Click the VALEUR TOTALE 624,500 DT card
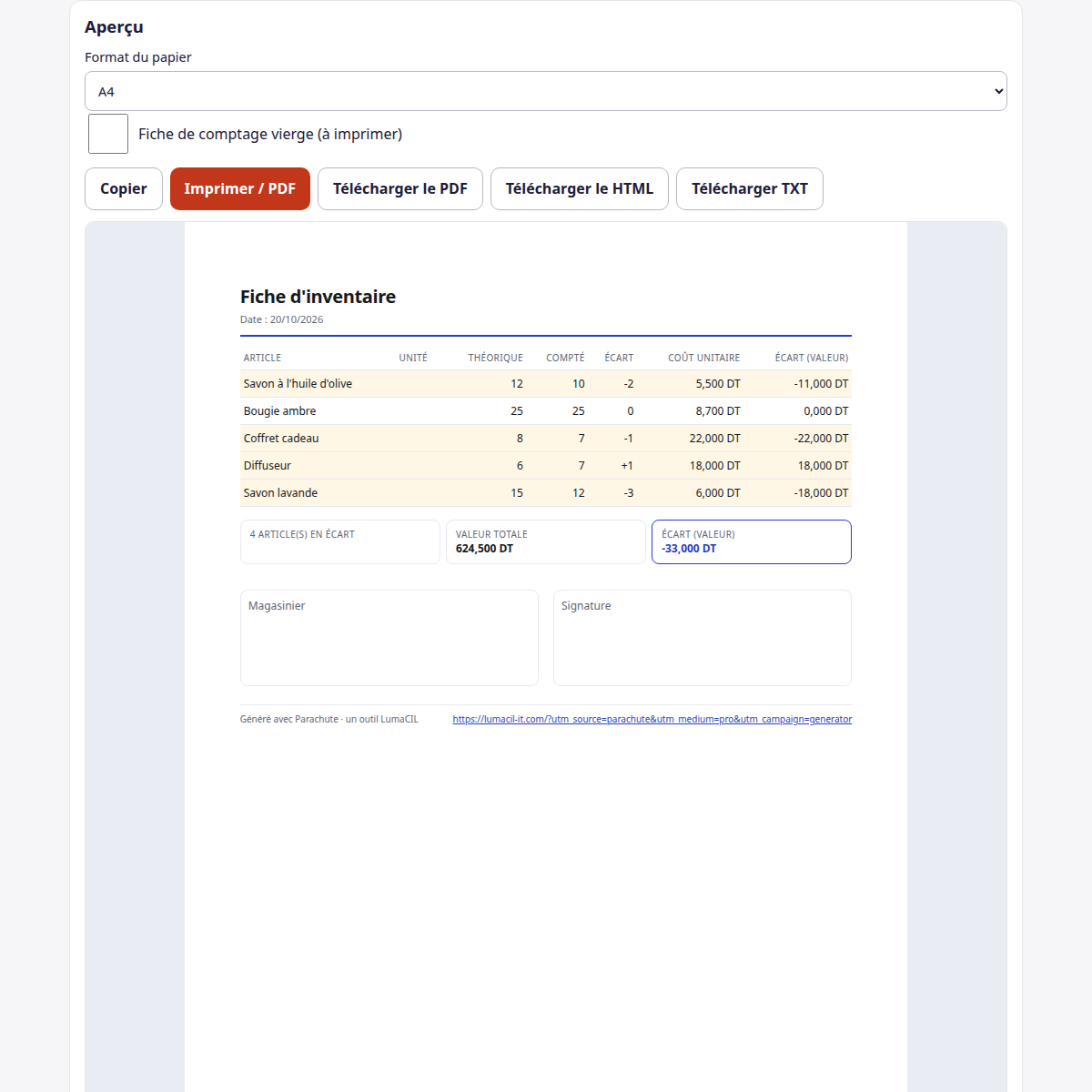This screenshot has width=1092, height=1092. point(546,542)
